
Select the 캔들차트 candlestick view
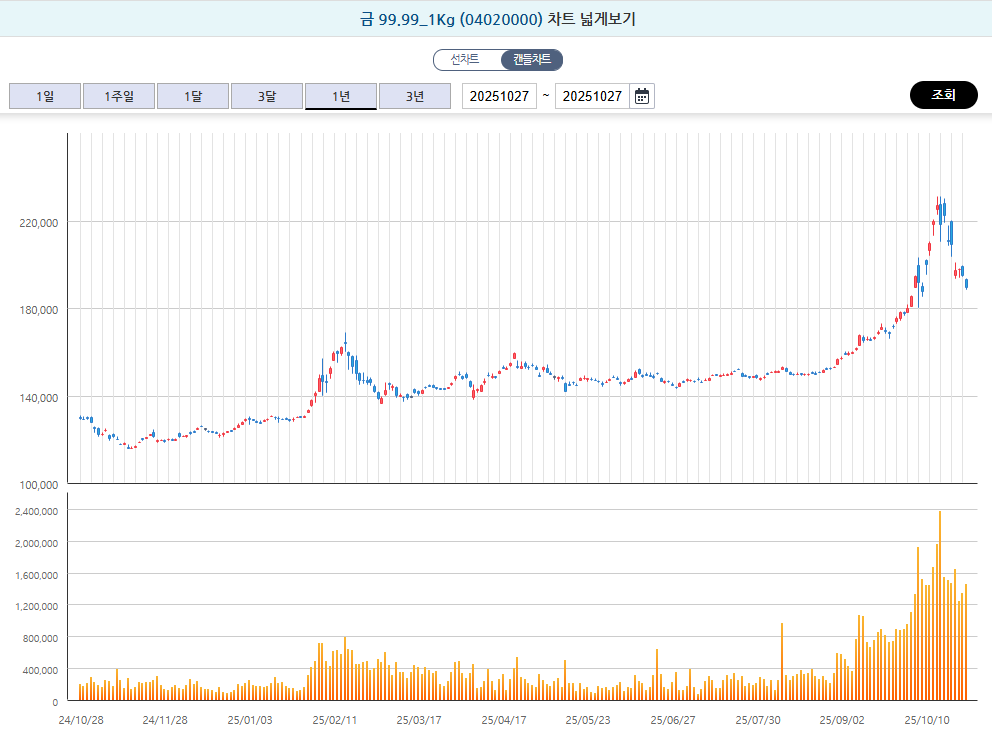click(x=532, y=60)
